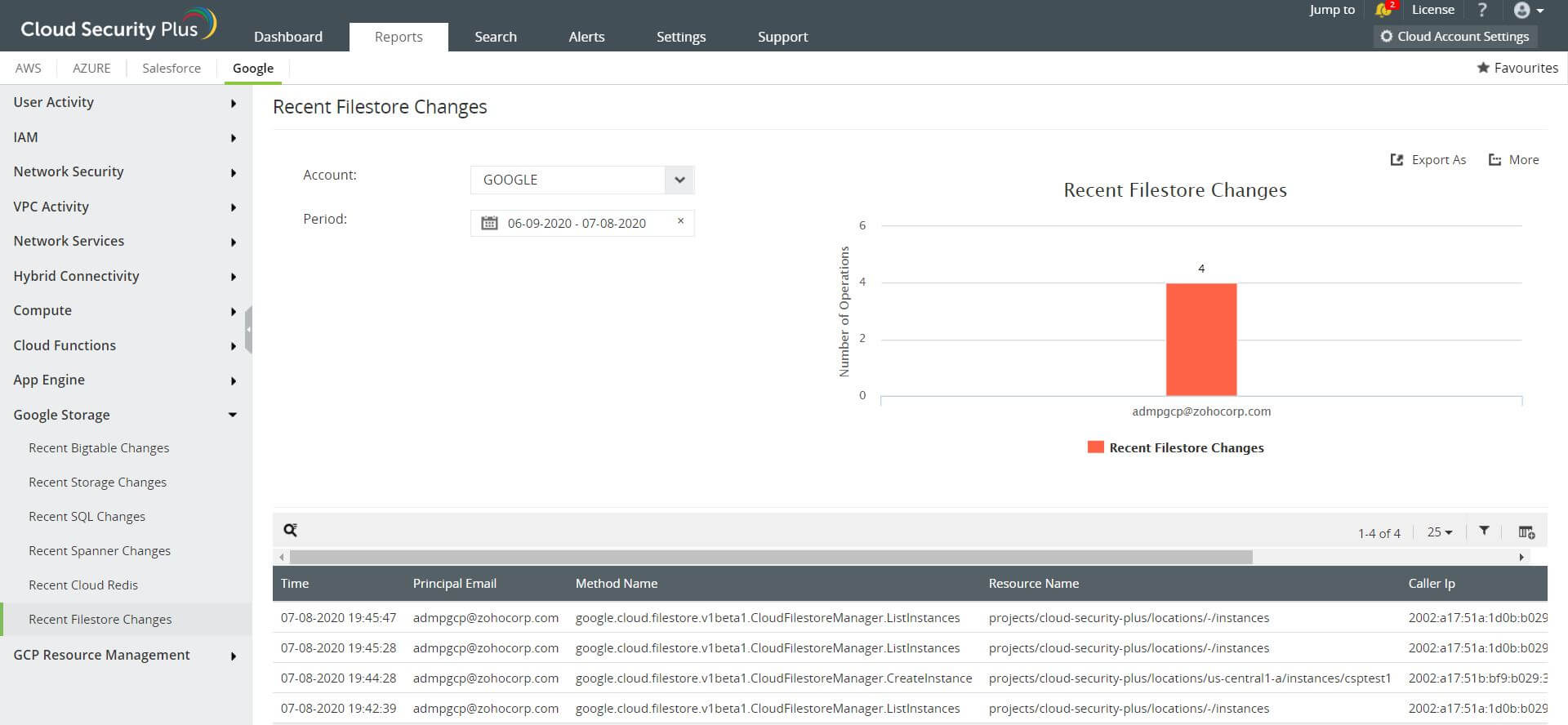
Task: Open the 25 rows per page dropdown
Action: 1440,532
